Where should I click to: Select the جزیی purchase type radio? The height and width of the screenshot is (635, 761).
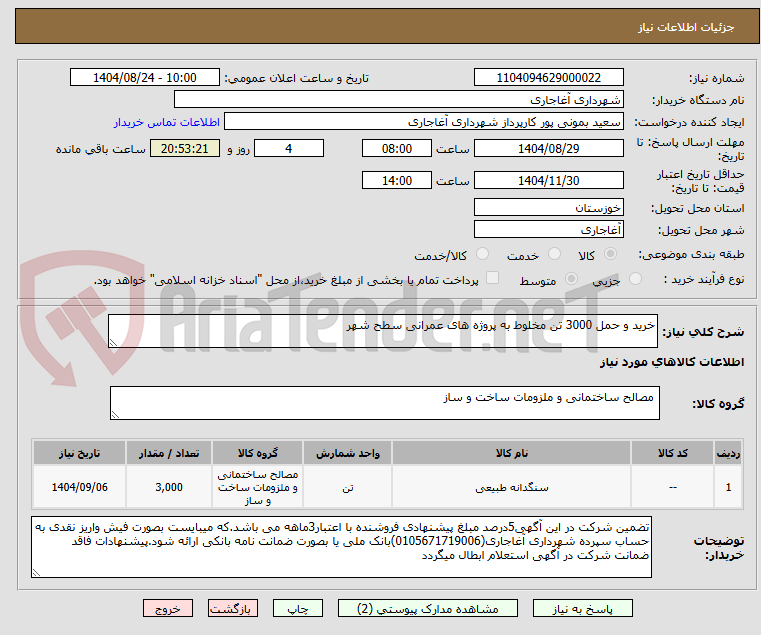coord(635,279)
